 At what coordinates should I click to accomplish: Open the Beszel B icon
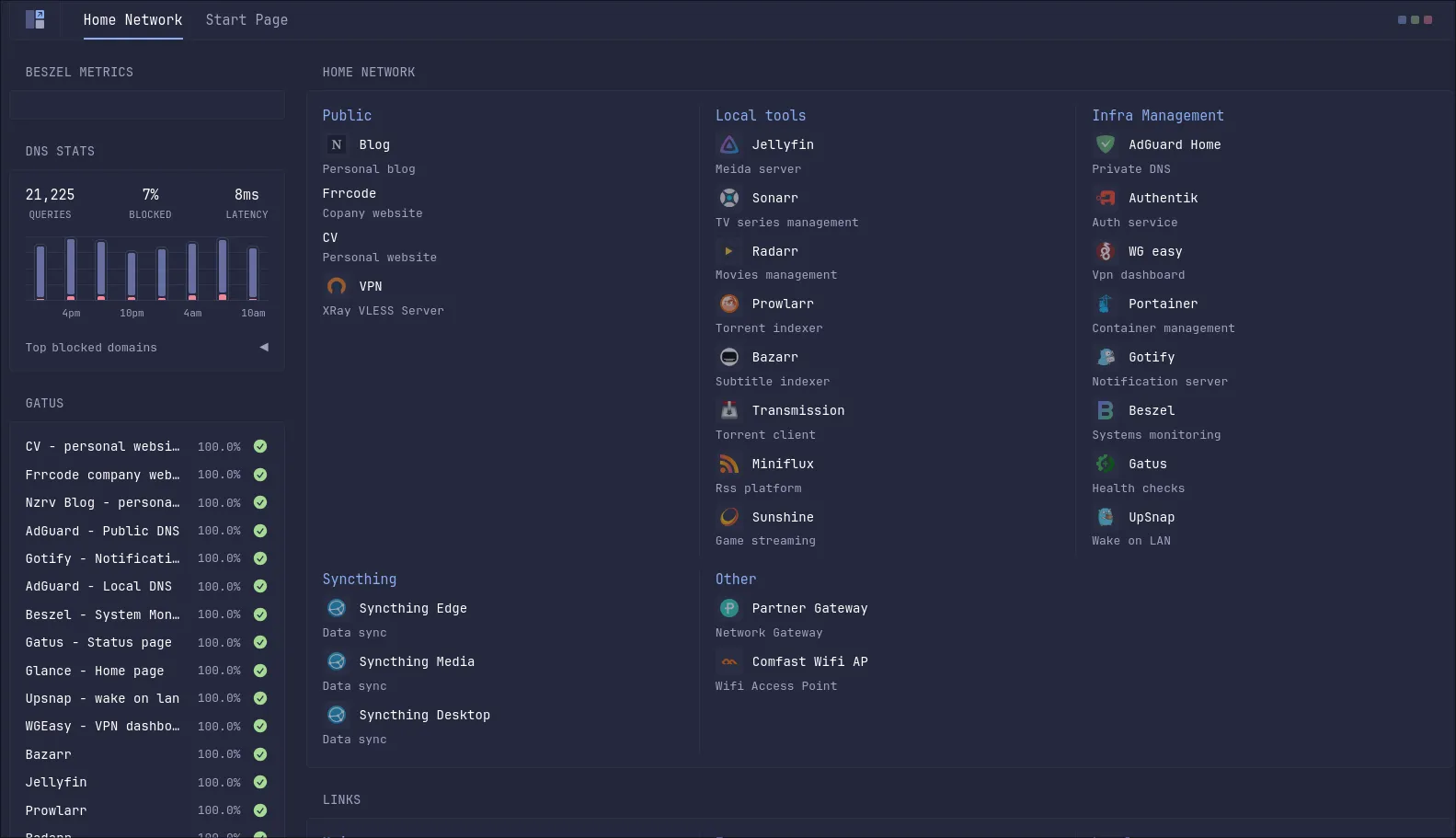click(1106, 410)
